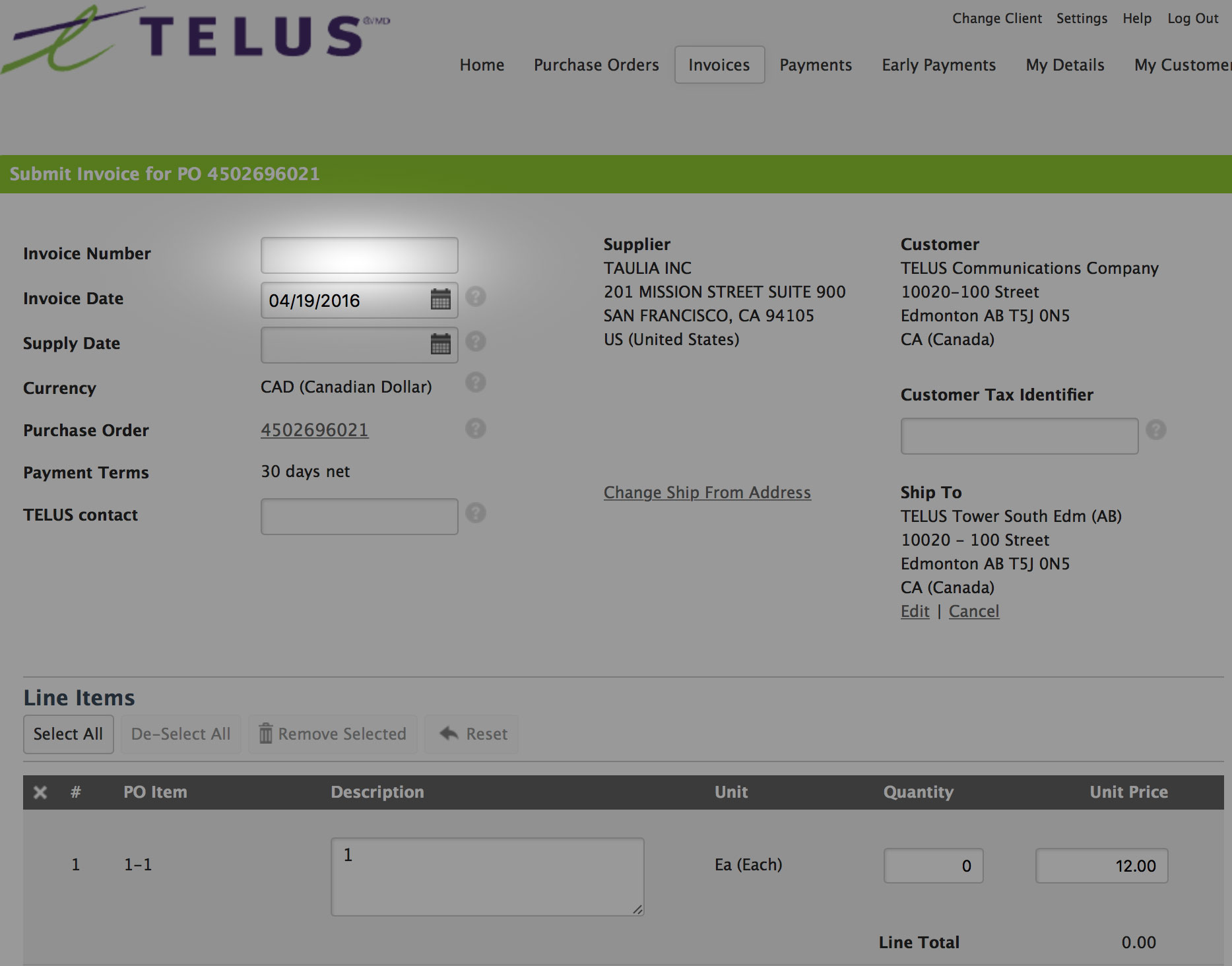Open Settings from the top menu
Viewport: 1232px width, 966px height.
[1082, 18]
